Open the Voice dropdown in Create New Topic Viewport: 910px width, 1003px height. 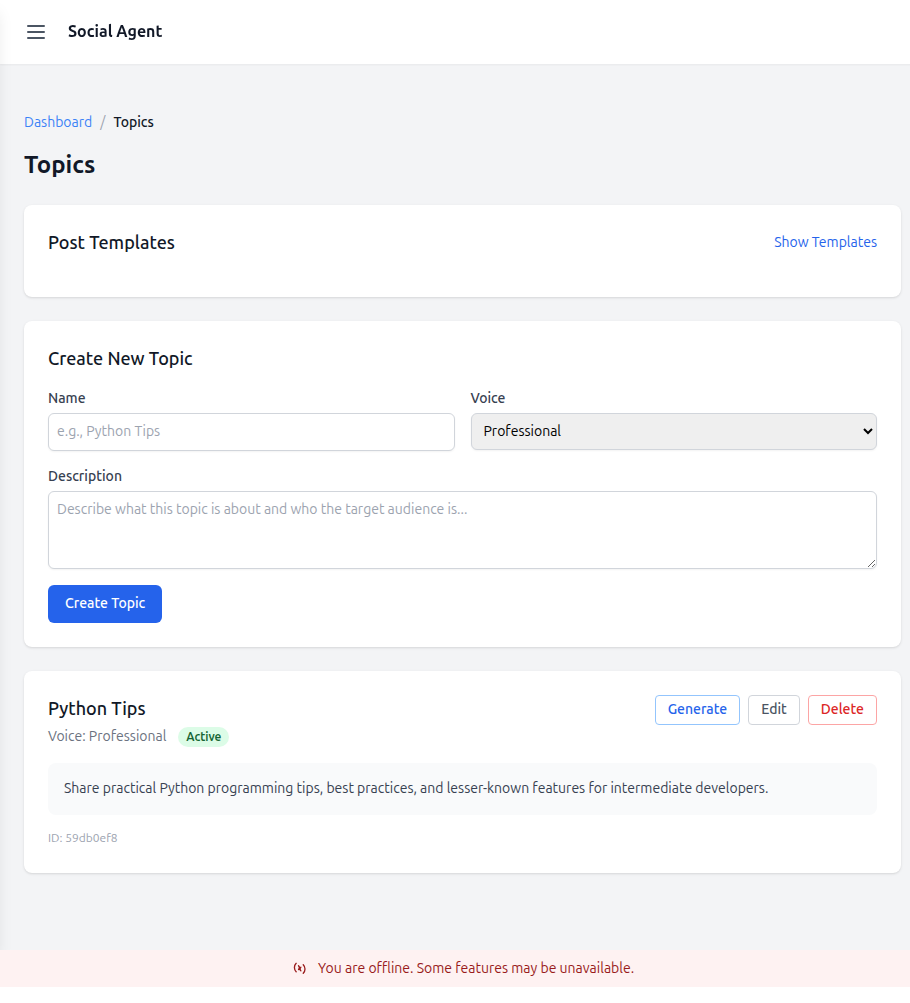[673, 431]
